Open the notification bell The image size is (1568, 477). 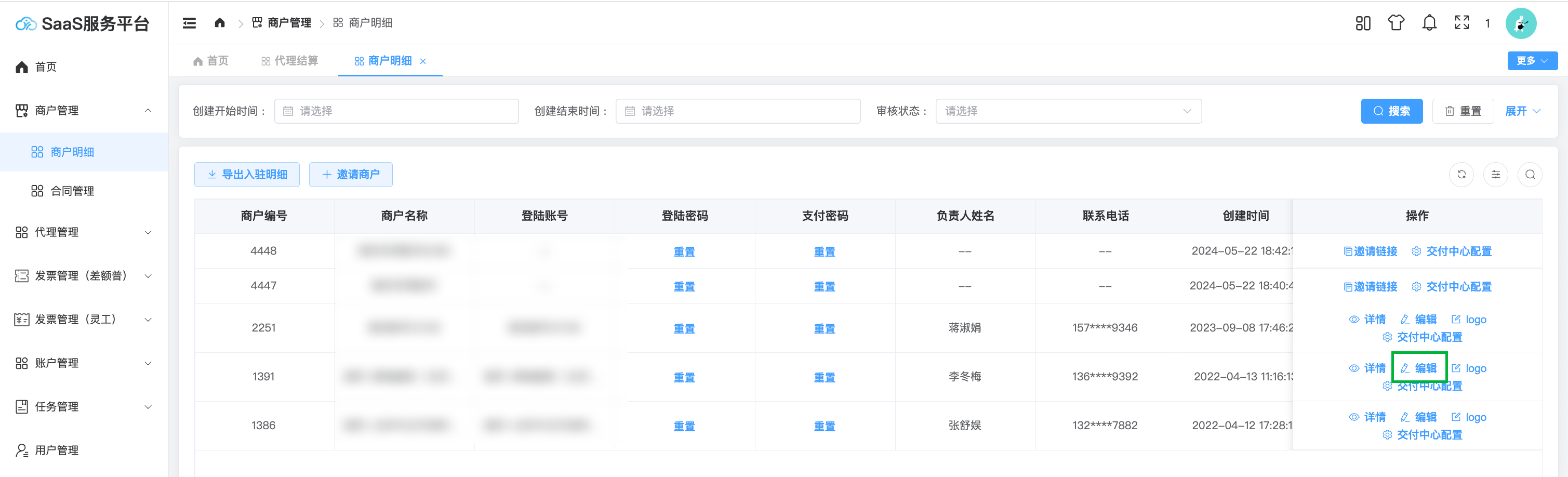pos(1429,23)
